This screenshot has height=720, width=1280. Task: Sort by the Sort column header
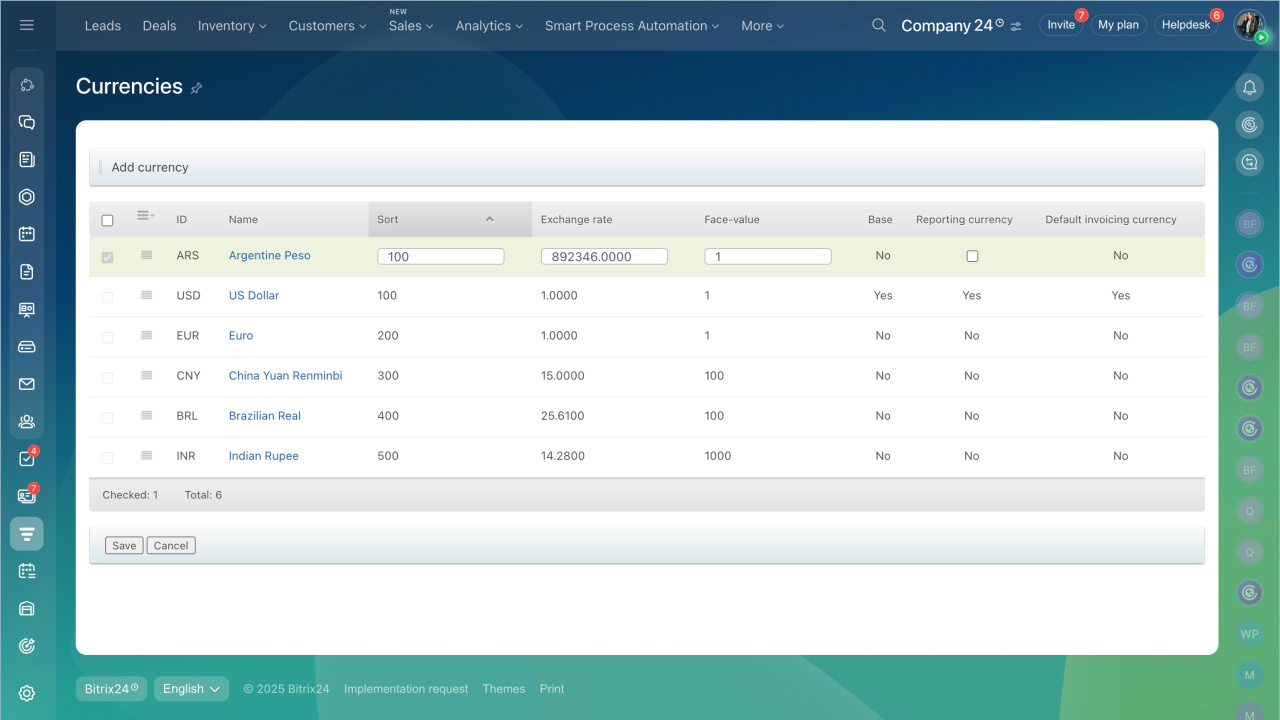tap(450, 219)
